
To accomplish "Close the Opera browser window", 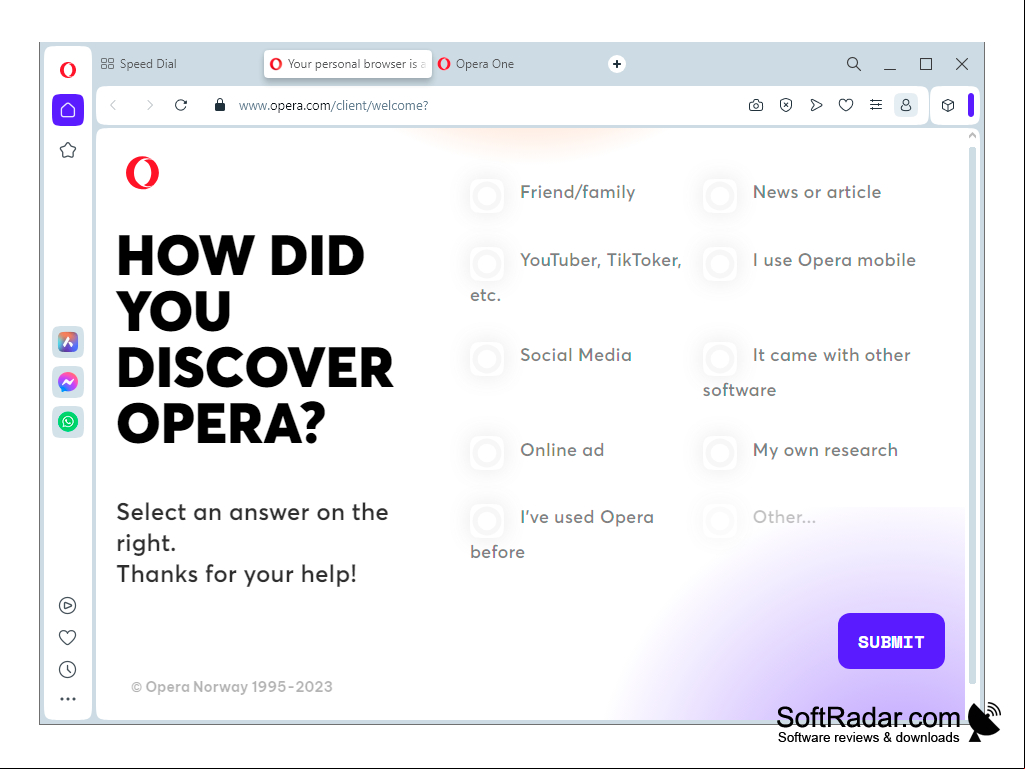I will point(962,64).
